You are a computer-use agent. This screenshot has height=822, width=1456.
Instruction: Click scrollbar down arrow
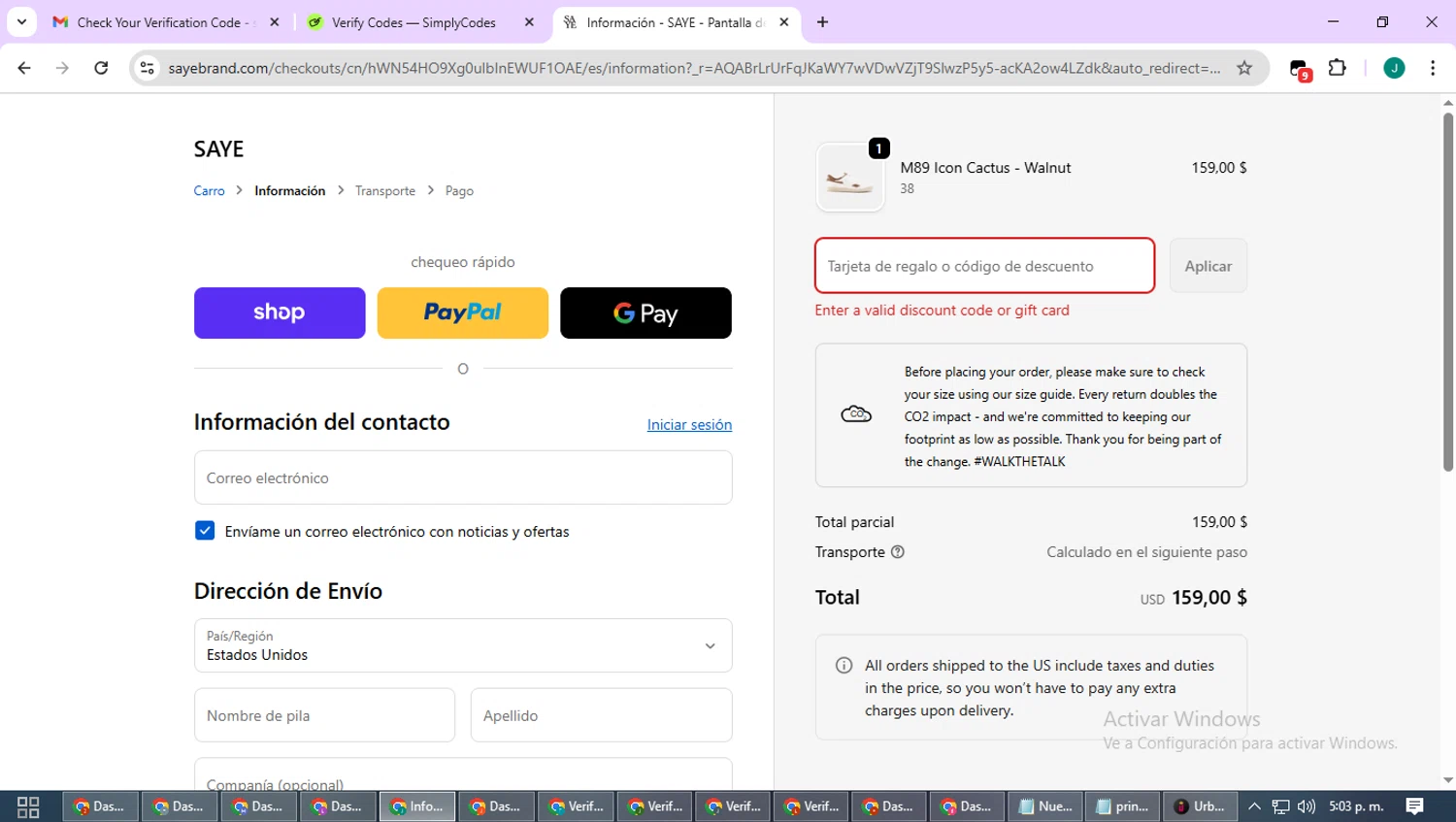click(1448, 780)
